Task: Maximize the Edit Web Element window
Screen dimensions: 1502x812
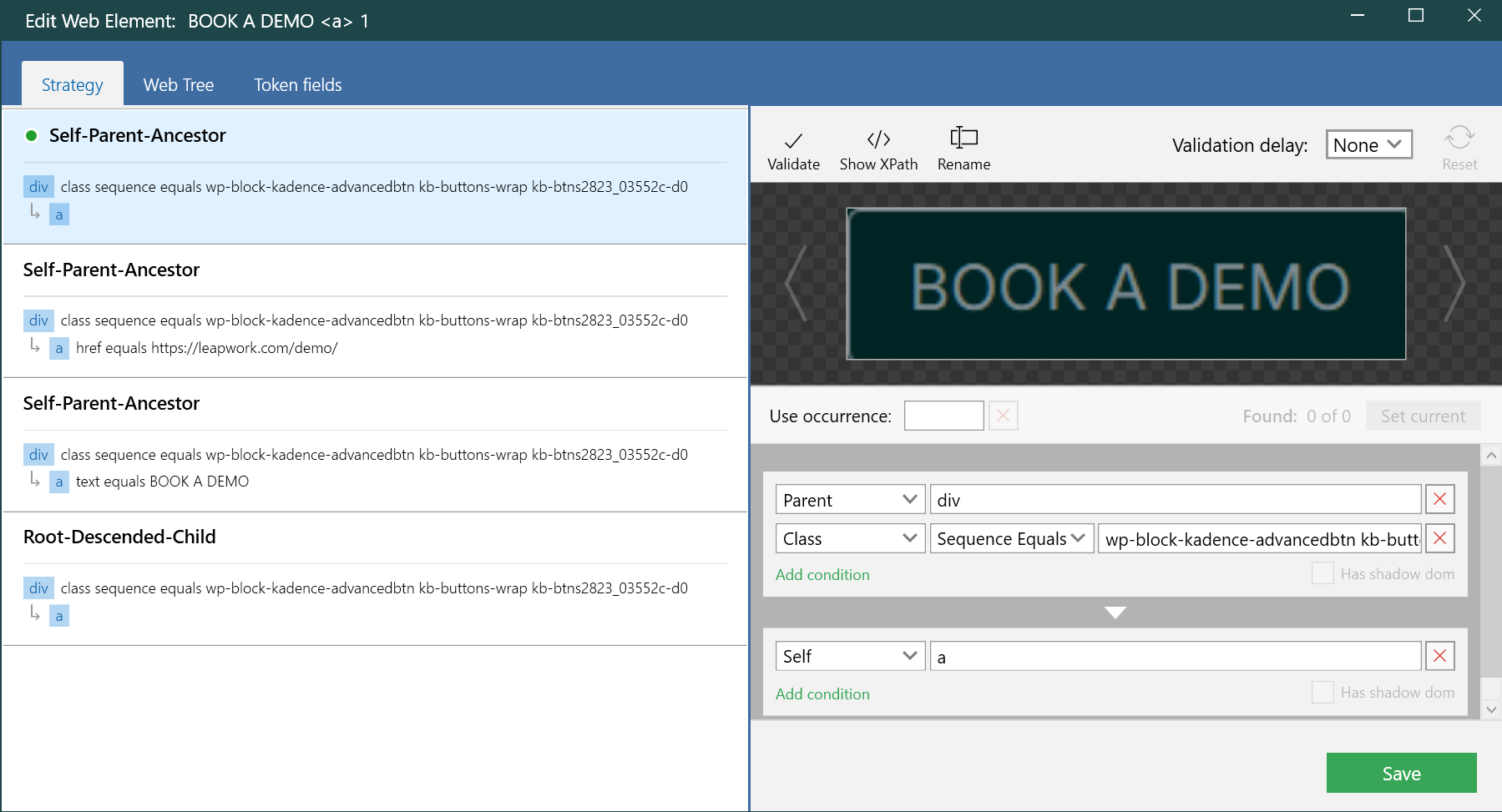Action: (1416, 15)
